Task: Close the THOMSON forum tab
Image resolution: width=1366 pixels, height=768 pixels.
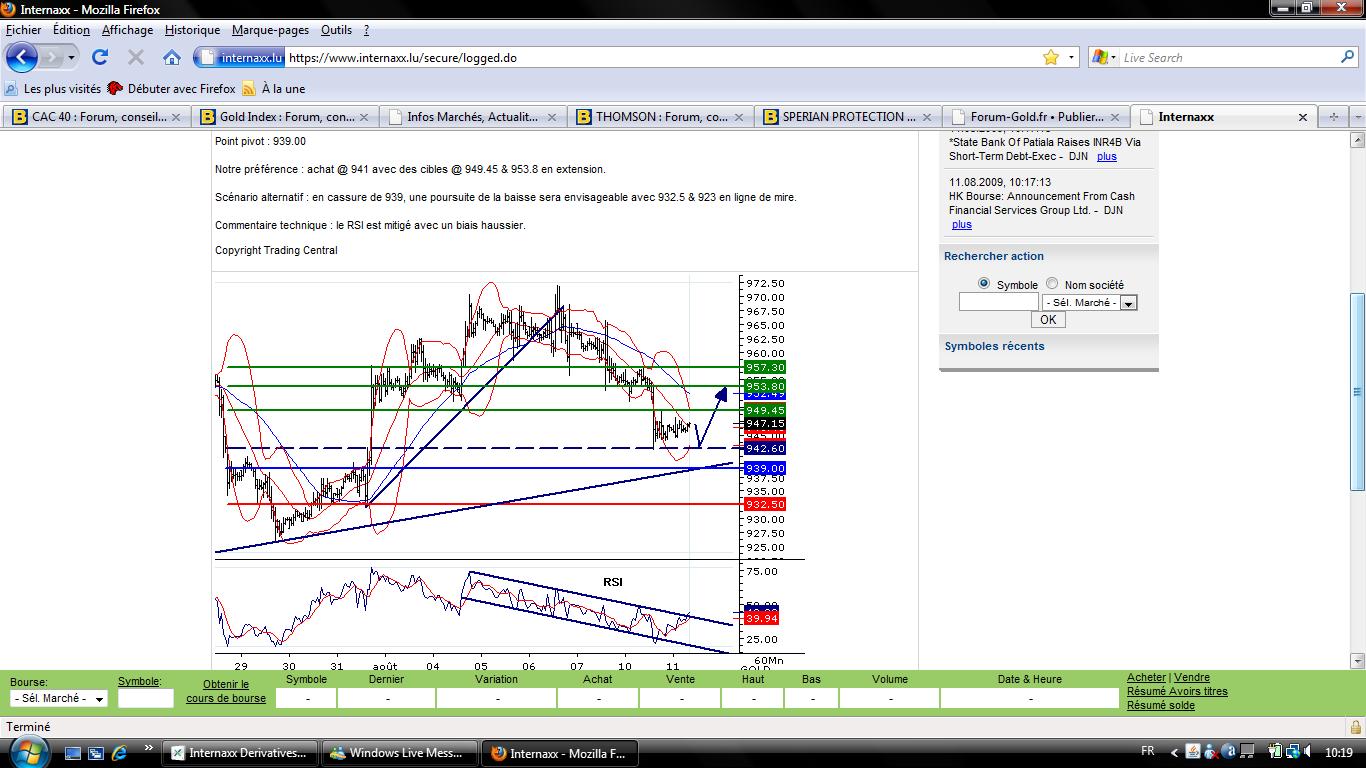Action: coord(742,117)
